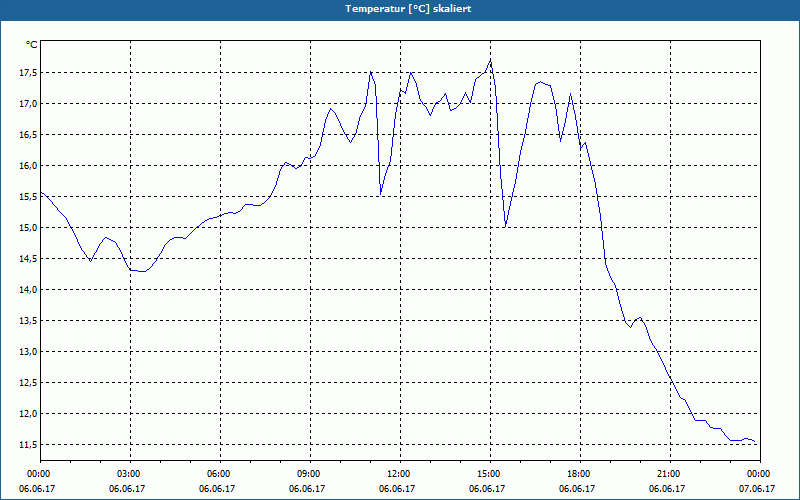Click the 06.06.17 date under 18:00
The width and height of the screenshot is (800, 500).
[x=577, y=488]
